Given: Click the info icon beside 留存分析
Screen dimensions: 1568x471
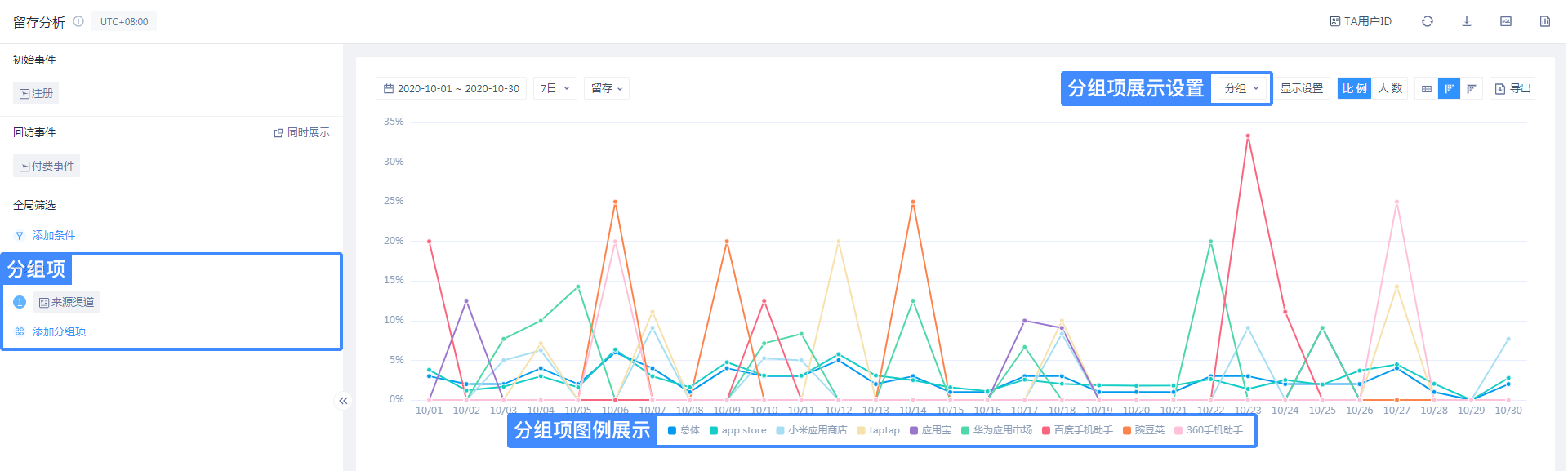Looking at the screenshot, I should pyautogui.click(x=78, y=21).
